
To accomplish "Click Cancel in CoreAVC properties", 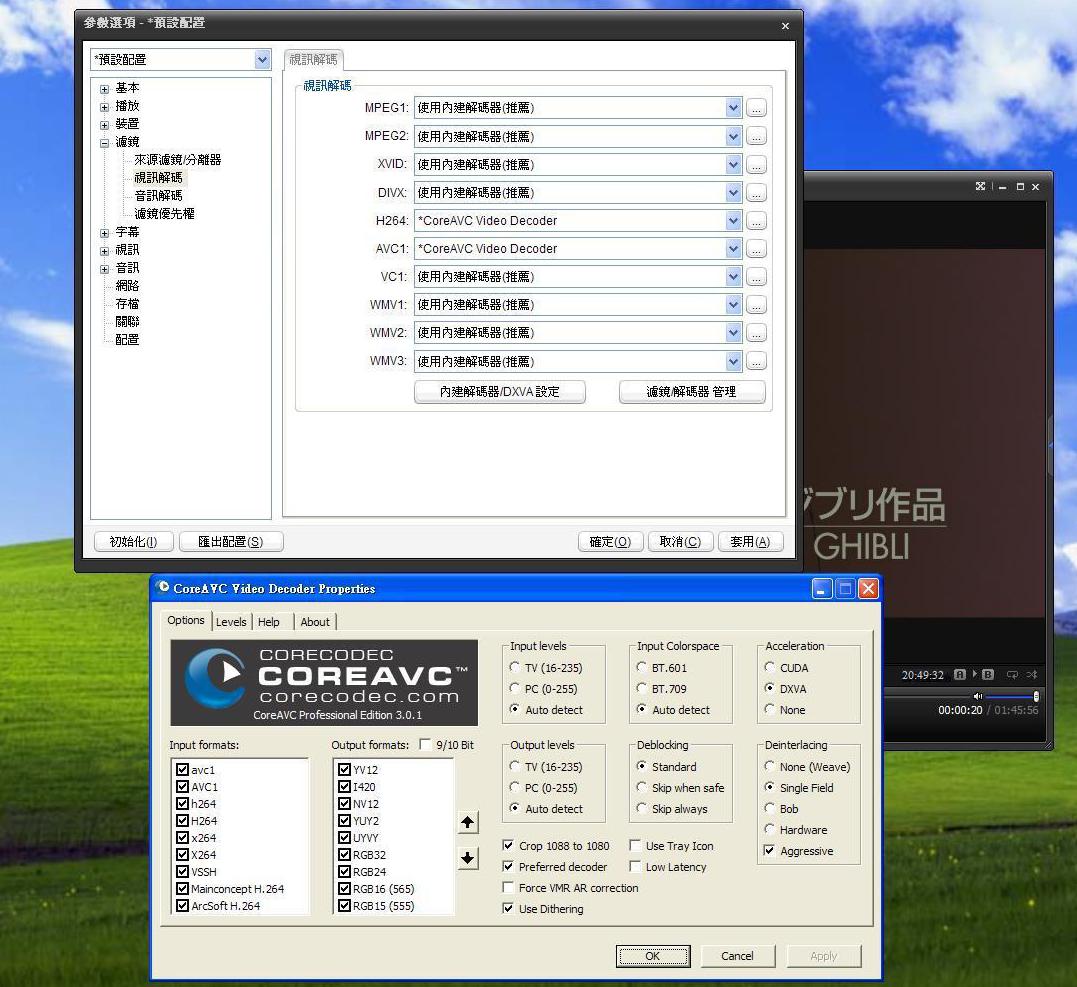I will (737, 955).
